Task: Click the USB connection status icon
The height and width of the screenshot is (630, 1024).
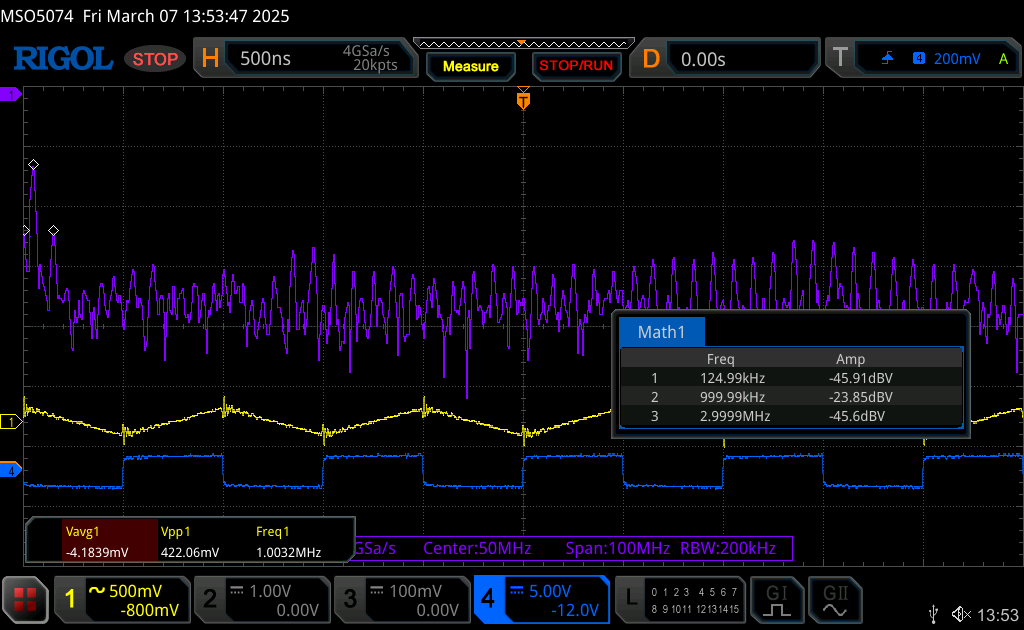Action: 933,613
